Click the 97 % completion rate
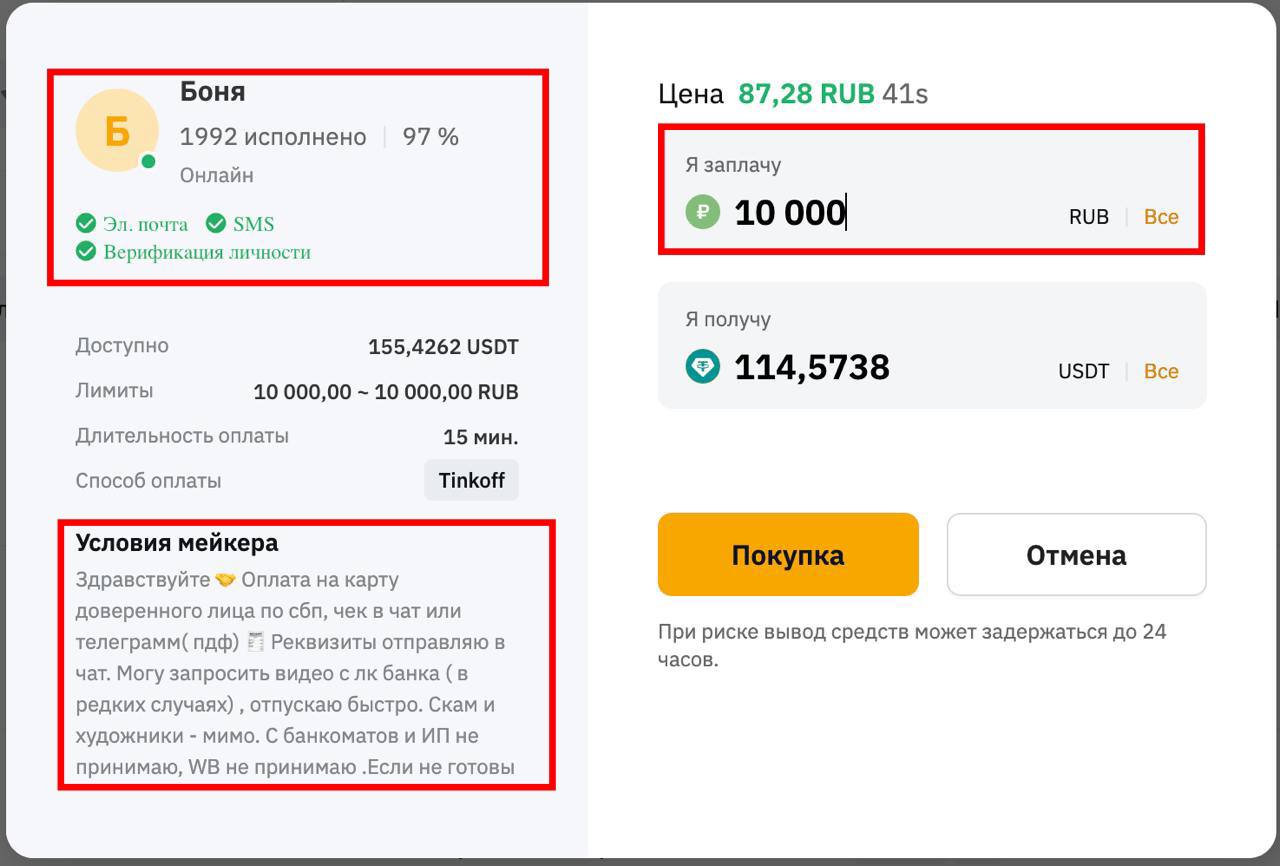The height and width of the screenshot is (866, 1280). click(x=430, y=137)
